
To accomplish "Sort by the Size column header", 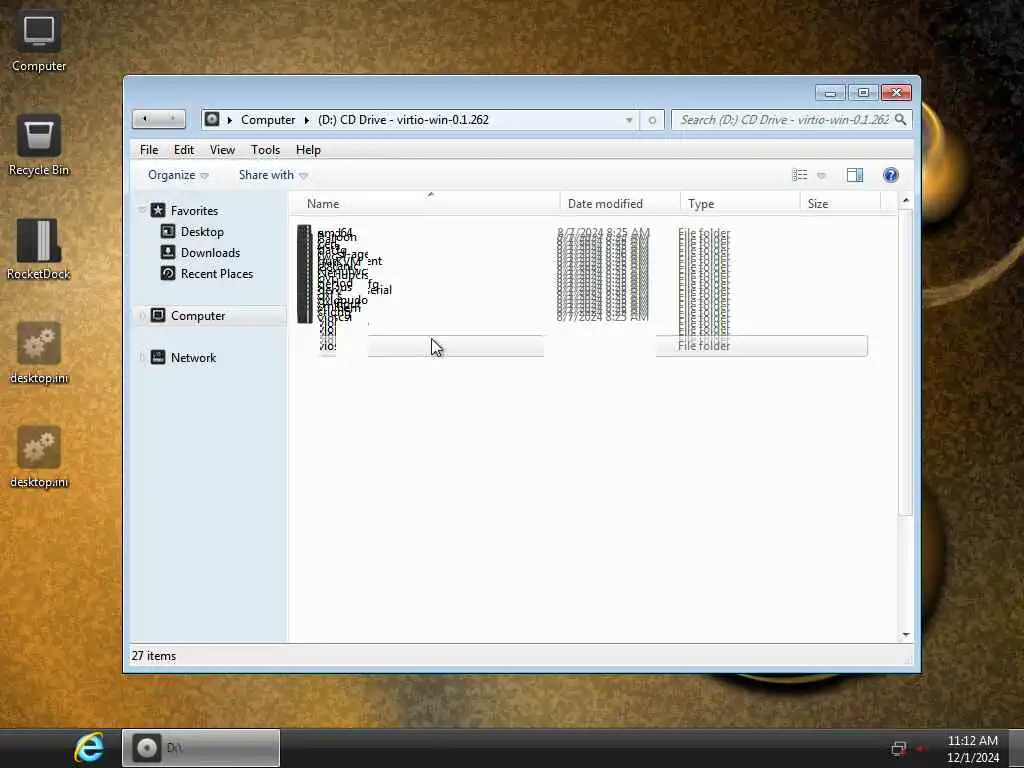I will pos(840,204).
